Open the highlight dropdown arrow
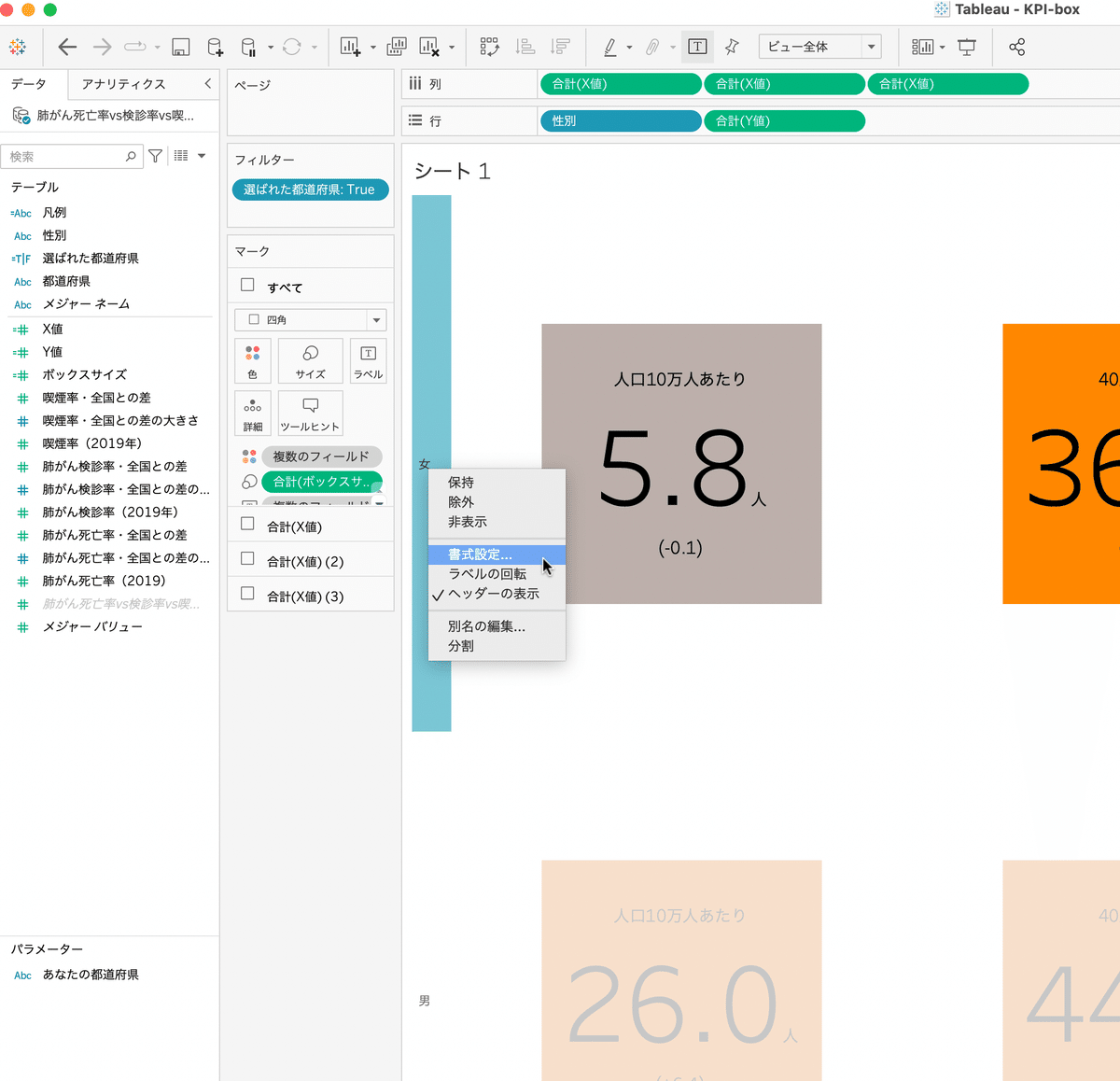 click(x=629, y=48)
